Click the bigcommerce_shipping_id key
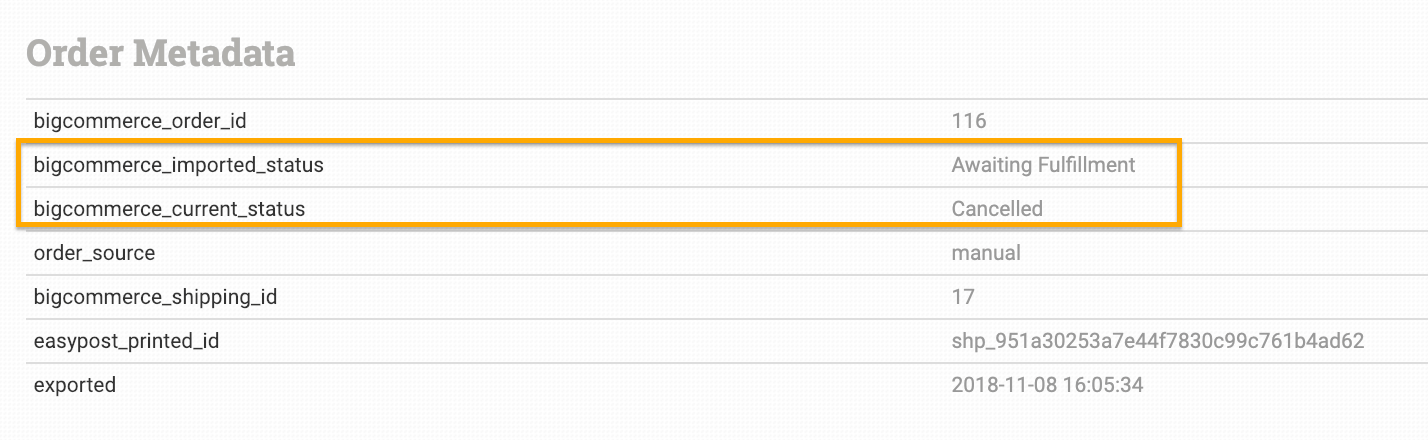The height and width of the screenshot is (440, 1428). [x=155, y=297]
